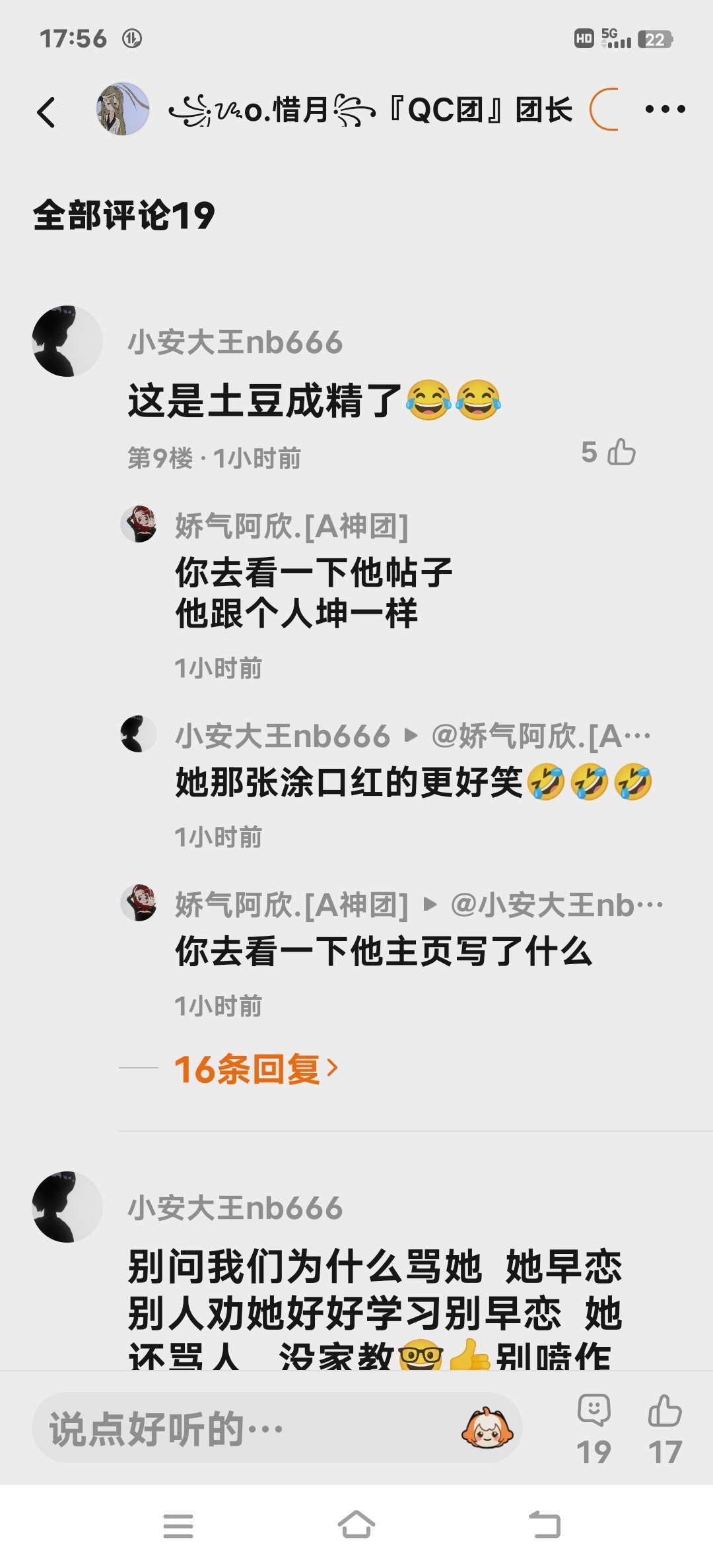Tap the comment text 这是土豆成精了
713x1568 pixels.
pos(265,401)
